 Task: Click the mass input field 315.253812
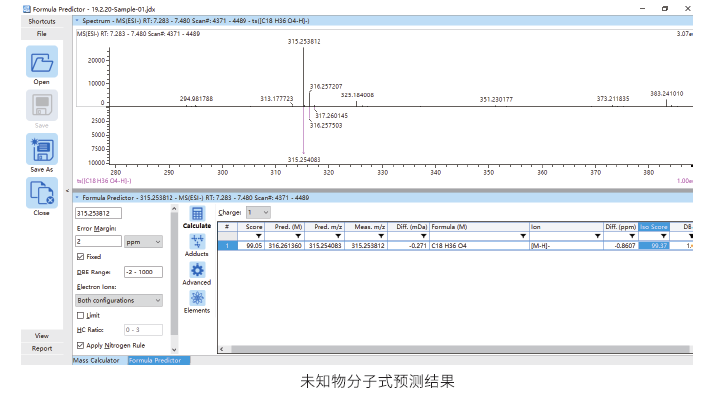click(98, 213)
